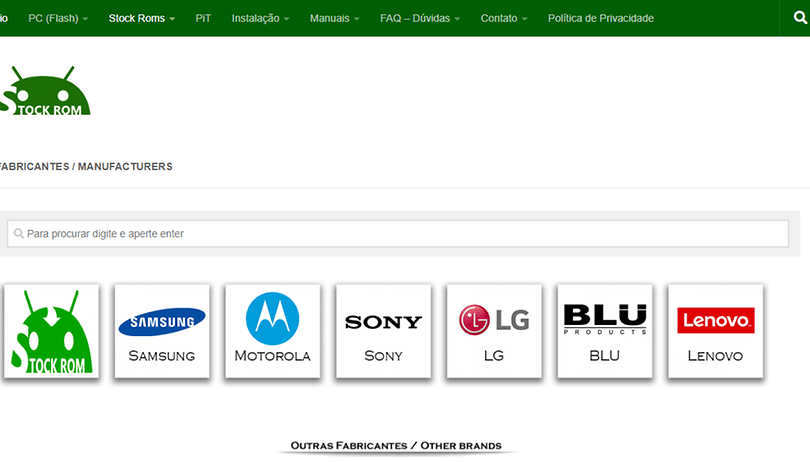Screen dimensions: 810x462
Task: Click Outras Fabricantes / Other brands heading
Action: click(x=396, y=445)
